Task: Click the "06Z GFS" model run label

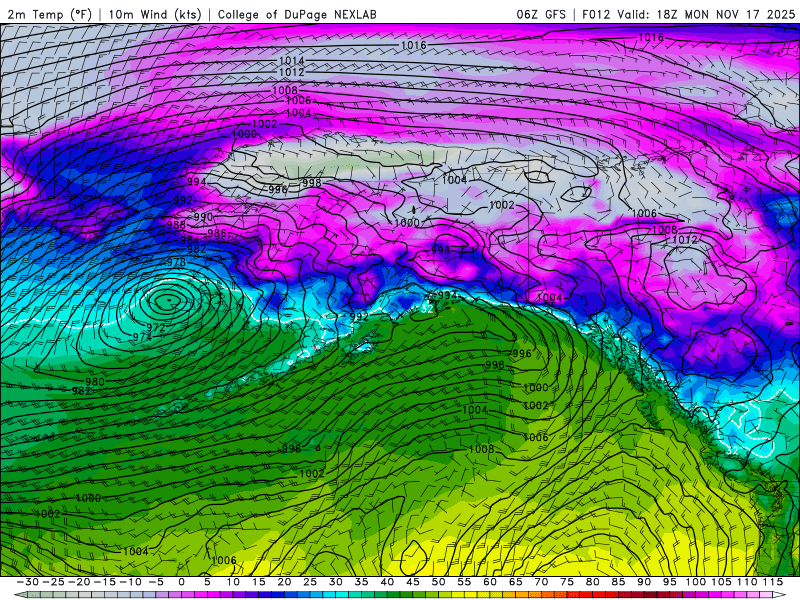Action: click(541, 14)
